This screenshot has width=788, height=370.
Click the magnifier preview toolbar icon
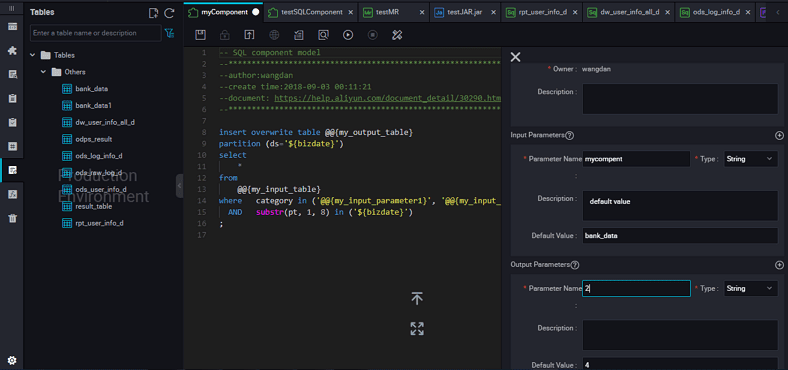(323, 35)
